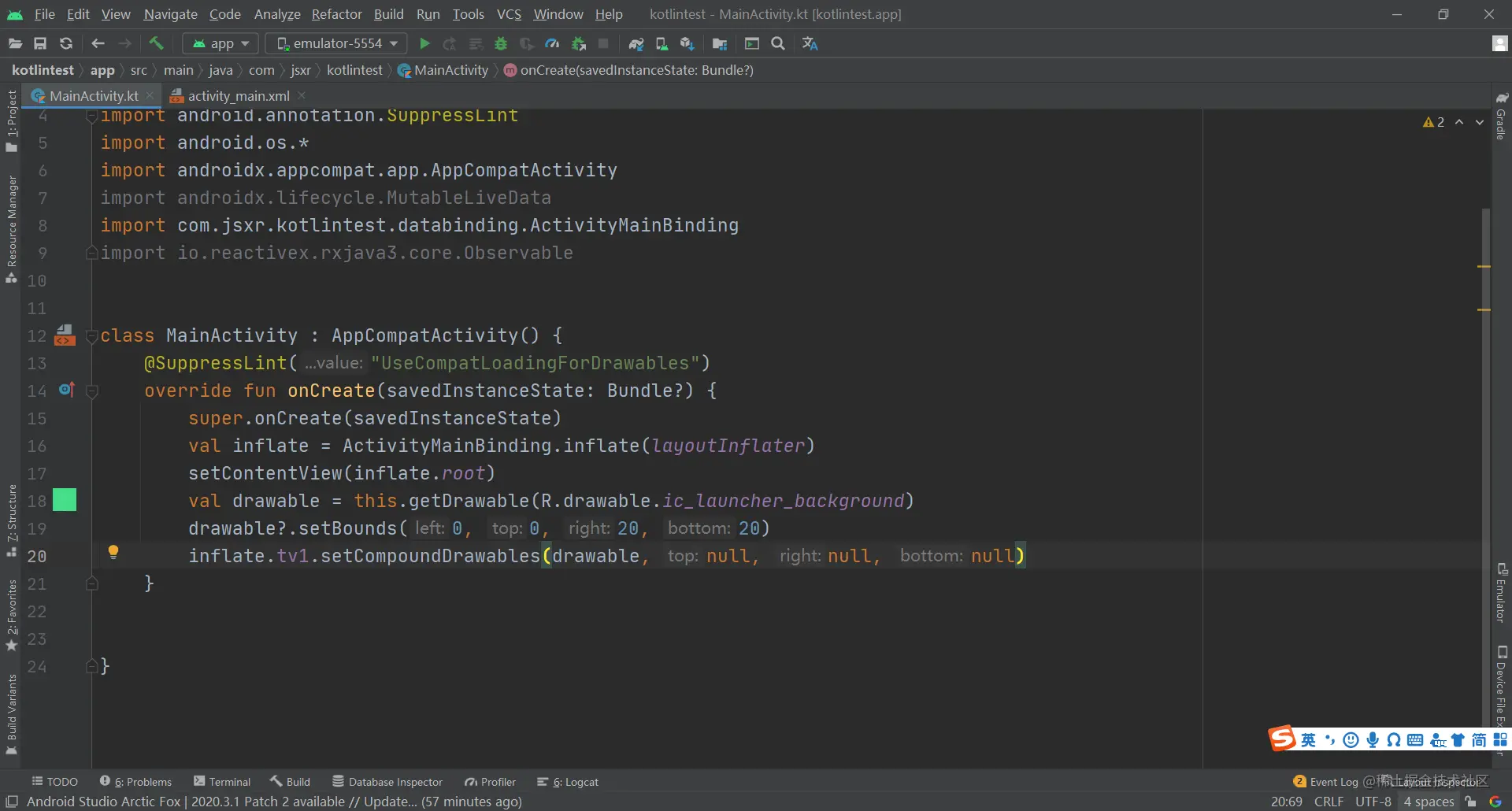Viewport: 1512px width, 811px height.
Task: Open the Terminal tool window
Action: pos(222,782)
